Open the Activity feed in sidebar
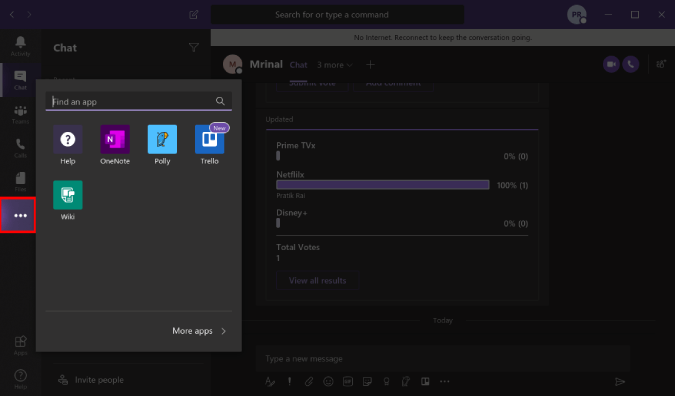 pos(20,46)
